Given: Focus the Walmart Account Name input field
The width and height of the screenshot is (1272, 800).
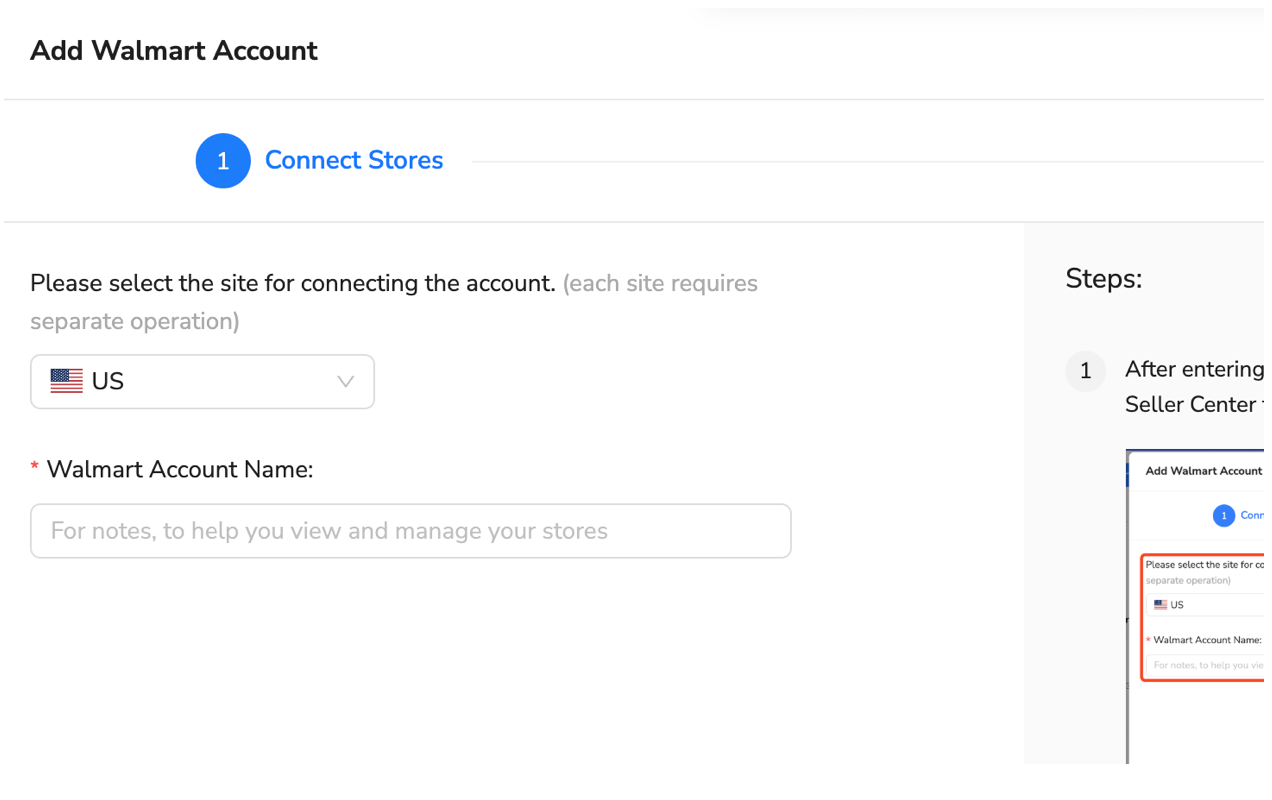Looking at the screenshot, I should [410, 530].
